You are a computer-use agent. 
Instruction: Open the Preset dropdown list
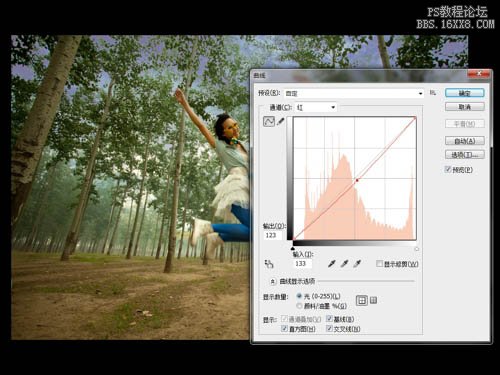354,93
